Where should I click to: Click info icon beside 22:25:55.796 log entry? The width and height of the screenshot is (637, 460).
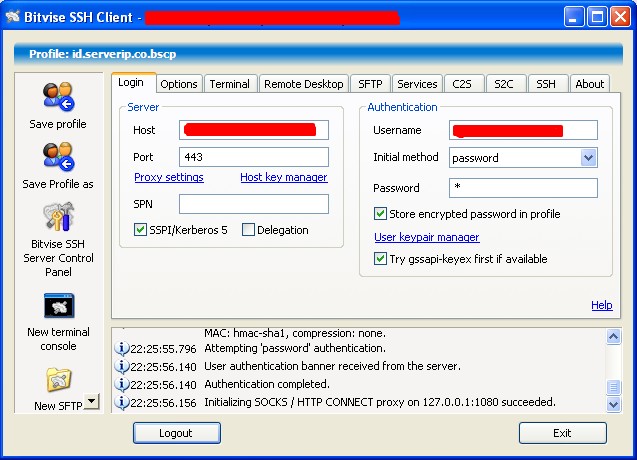(x=121, y=348)
